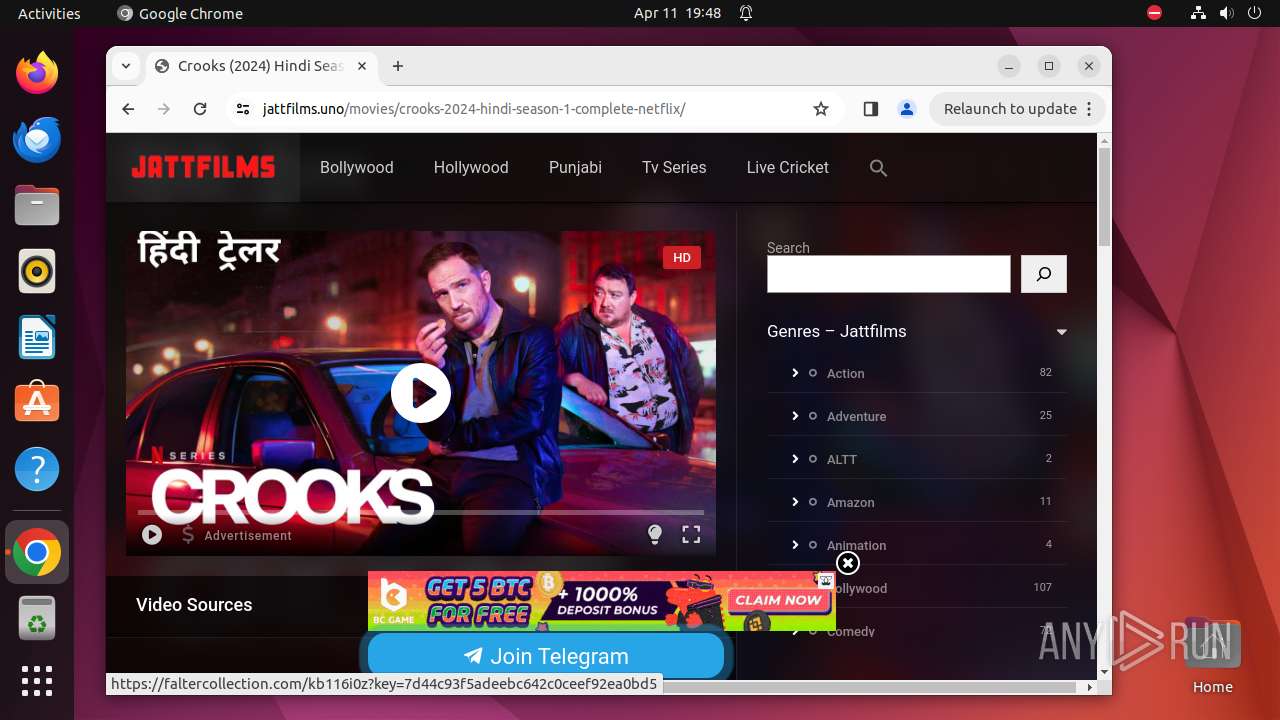
Task: Click the Chrome back arrow
Action: click(x=128, y=109)
